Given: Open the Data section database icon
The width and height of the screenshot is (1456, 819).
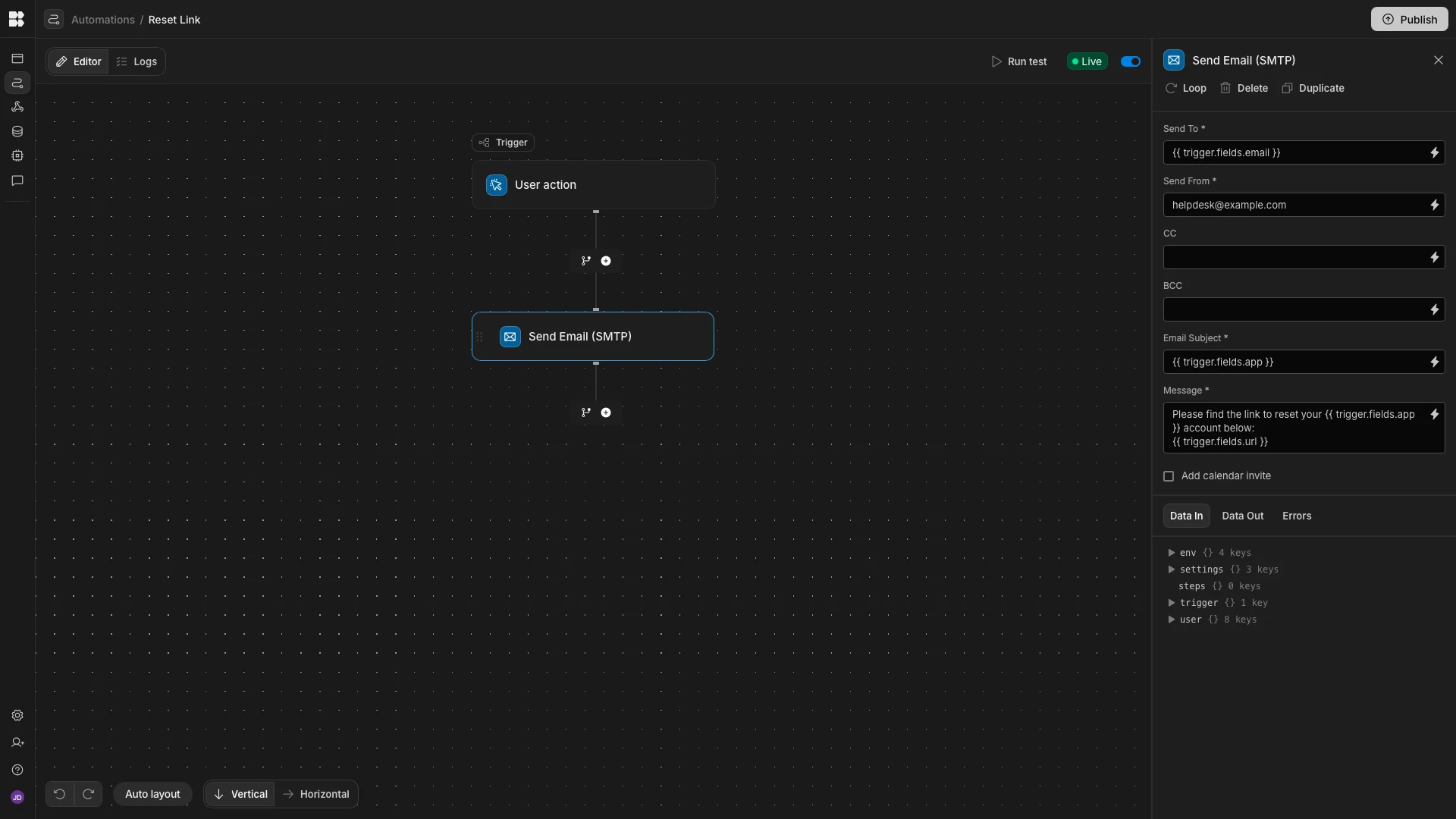Looking at the screenshot, I should (x=17, y=131).
